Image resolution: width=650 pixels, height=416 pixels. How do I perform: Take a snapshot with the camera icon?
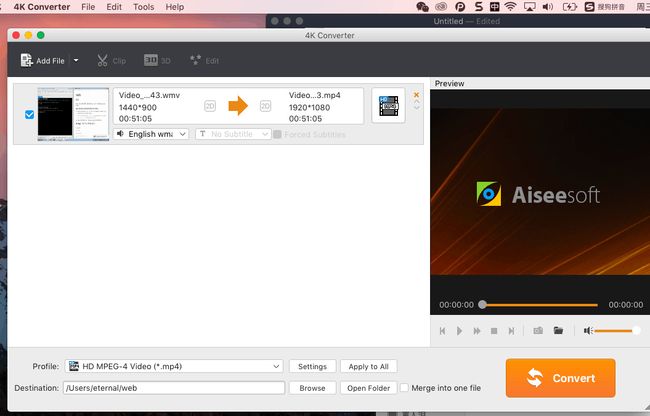538,330
